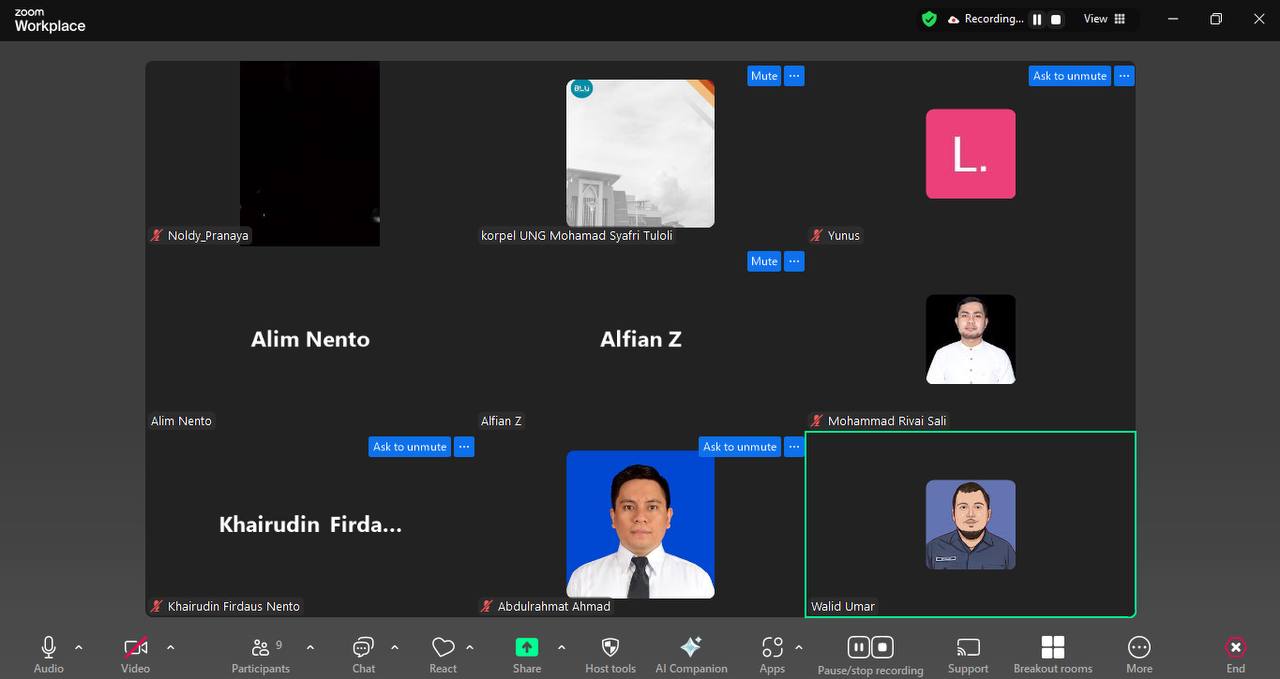The width and height of the screenshot is (1280, 679).
Task: Click the green Share screen icon
Action: pyautogui.click(x=527, y=647)
